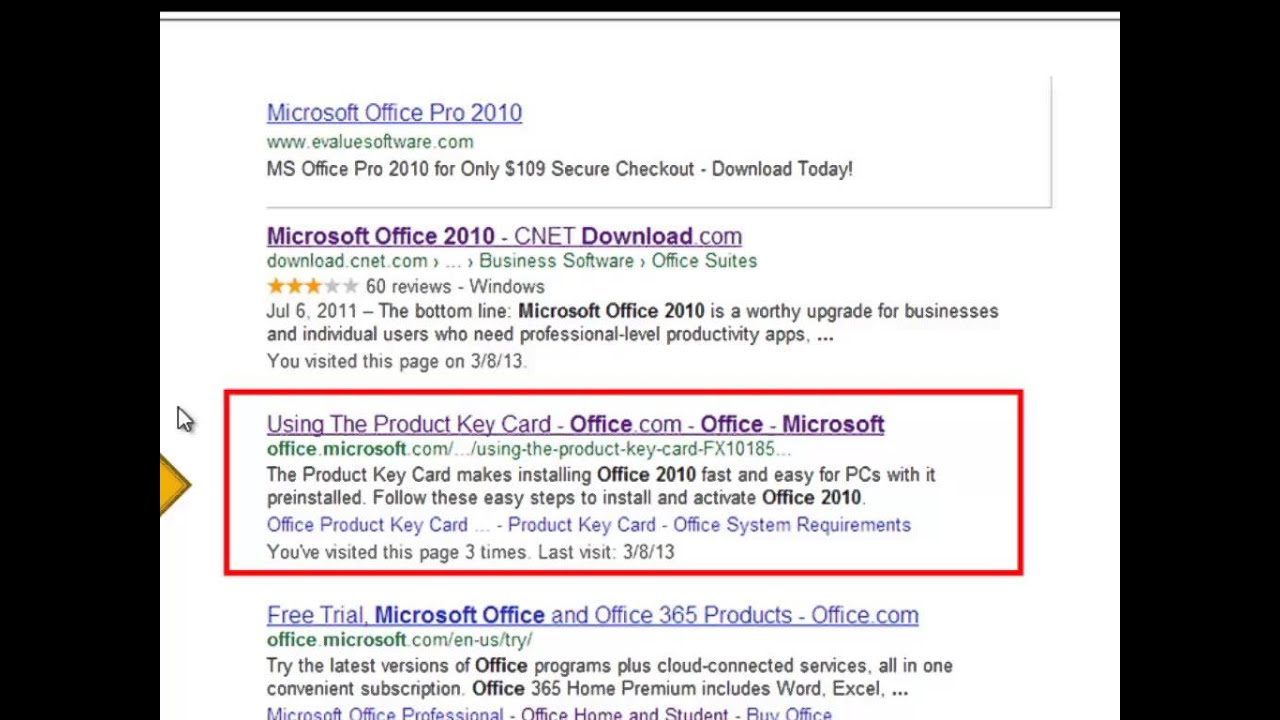1280x720 pixels.
Task: Open the Office System Requirements sitelink
Action: [x=792, y=525]
